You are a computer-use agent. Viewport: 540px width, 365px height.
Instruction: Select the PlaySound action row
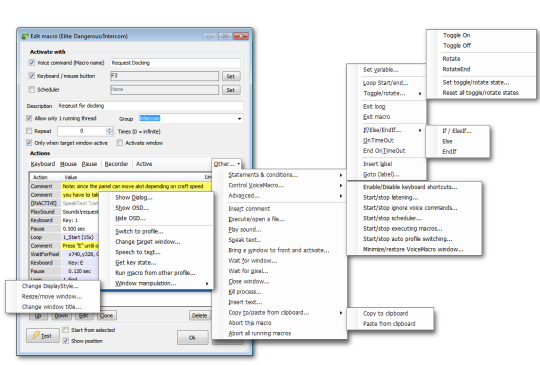64,212
